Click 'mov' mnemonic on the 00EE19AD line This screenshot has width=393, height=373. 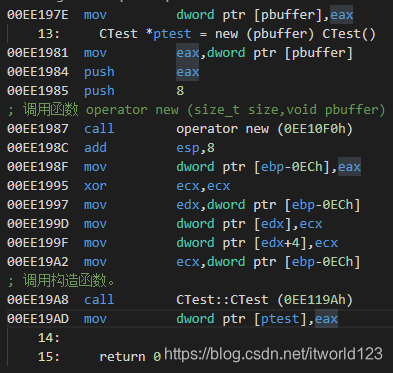(x=95, y=319)
